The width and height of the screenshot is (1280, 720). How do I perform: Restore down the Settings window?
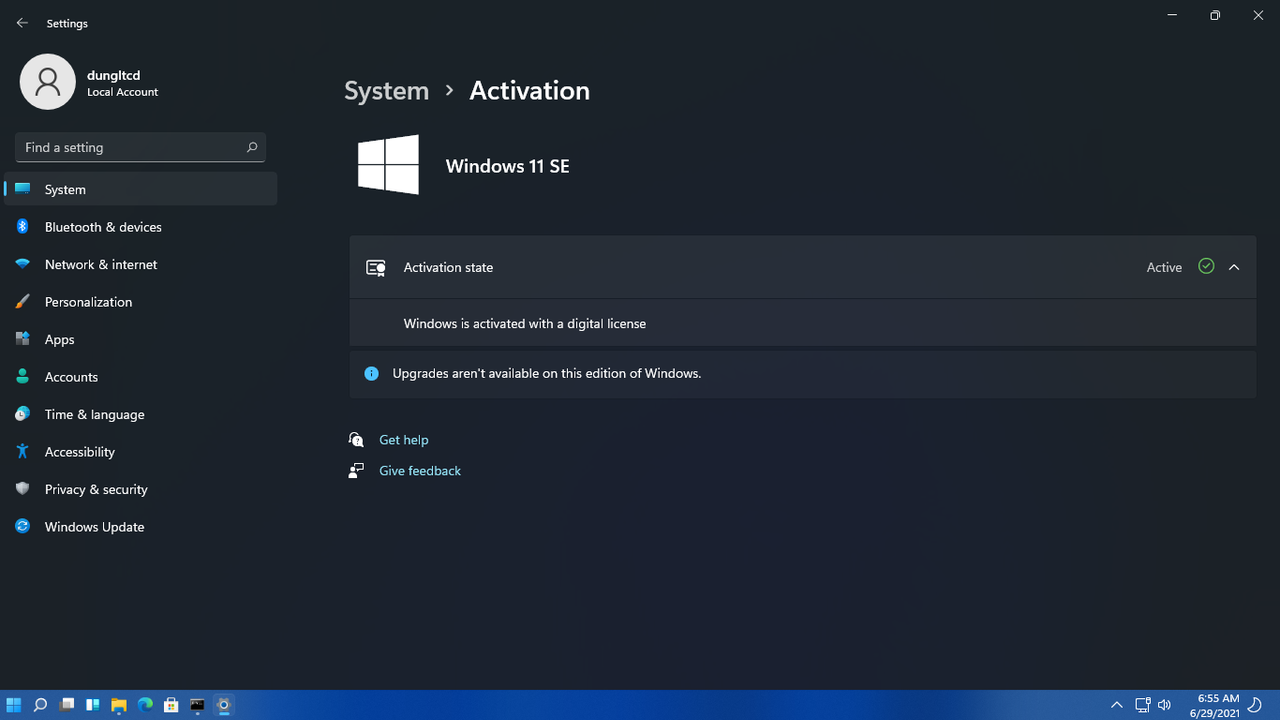[1215, 16]
